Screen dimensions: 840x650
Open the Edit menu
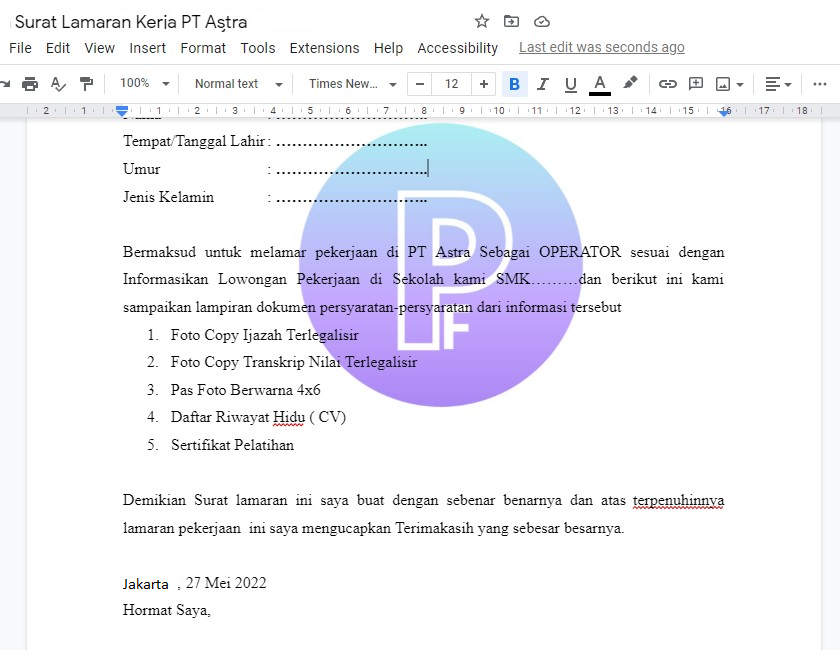click(58, 48)
